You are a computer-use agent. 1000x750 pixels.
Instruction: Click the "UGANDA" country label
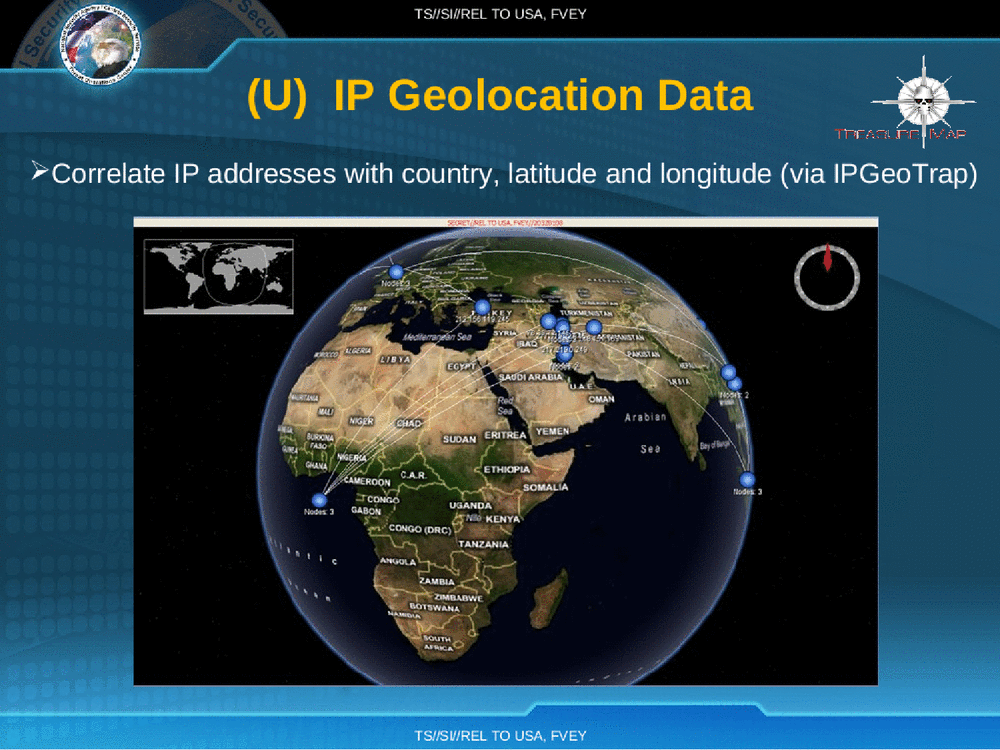click(471, 506)
